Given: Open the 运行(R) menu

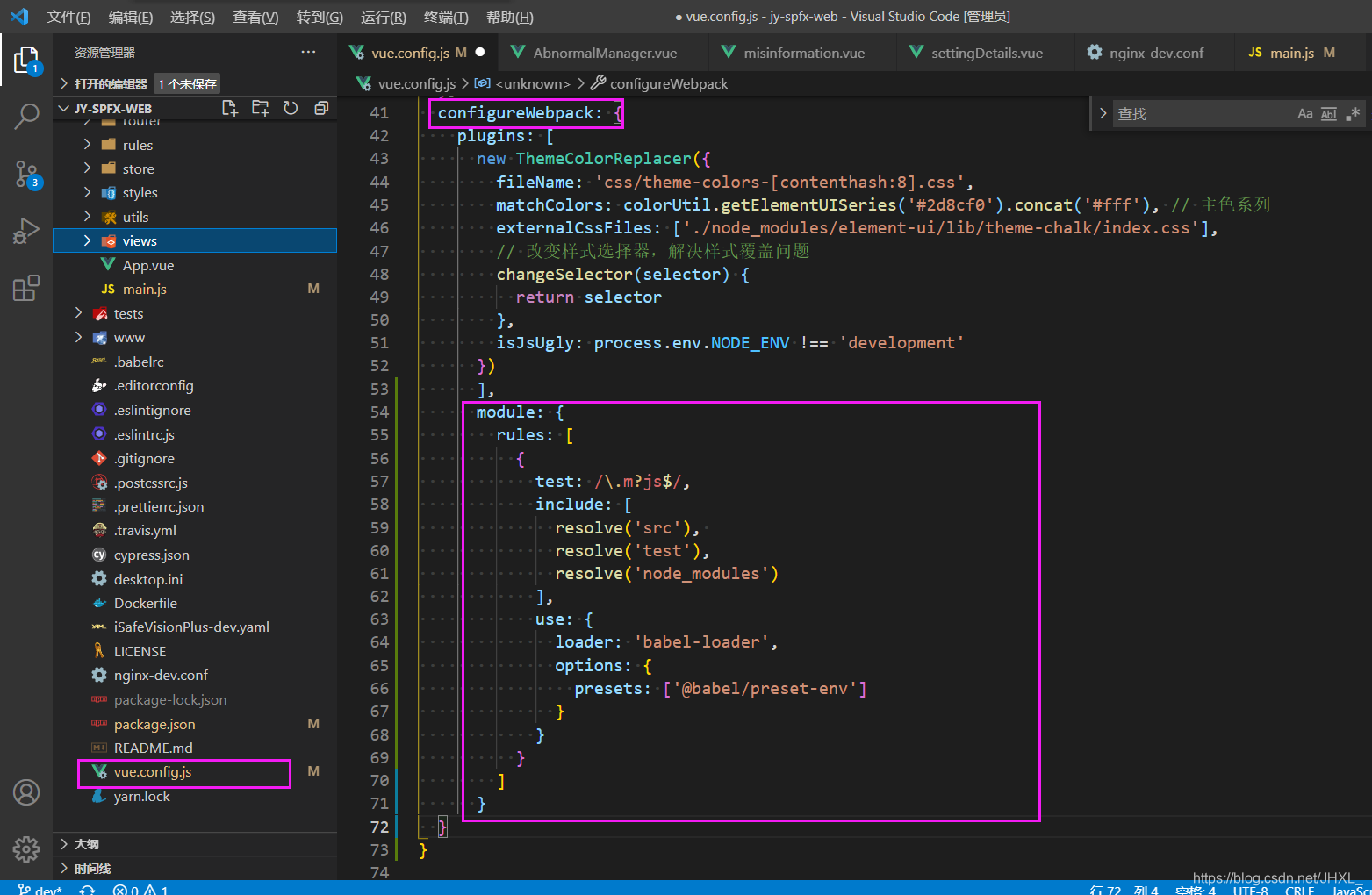Looking at the screenshot, I should (384, 17).
